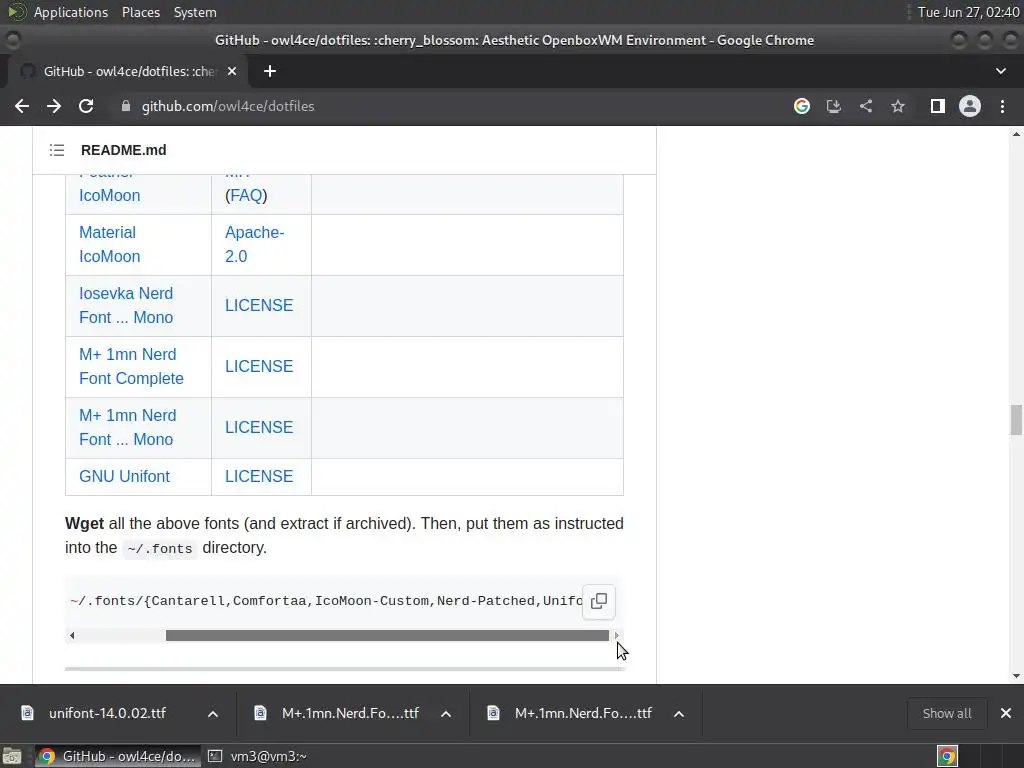This screenshot has height=768, width=1024.
Task: Click the clock in top panel
Action: 968,12
